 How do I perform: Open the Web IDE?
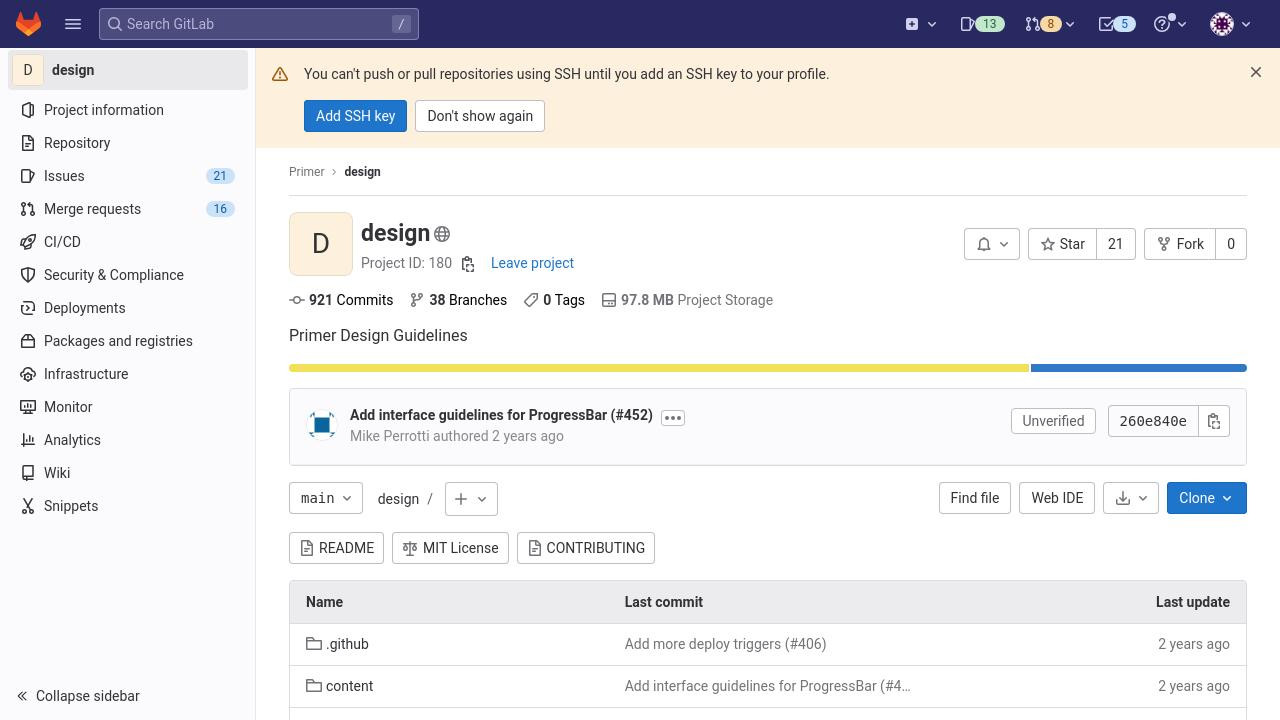1057,498
